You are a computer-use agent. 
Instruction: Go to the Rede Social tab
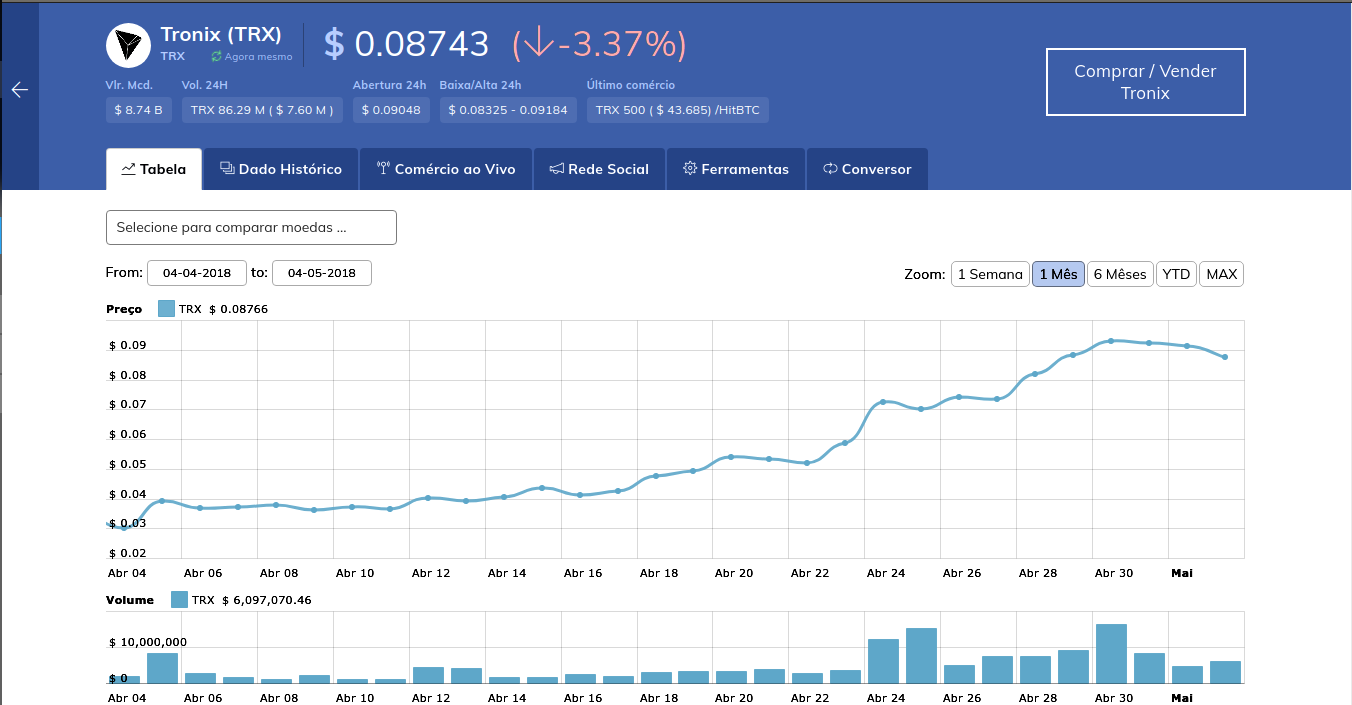599,169
